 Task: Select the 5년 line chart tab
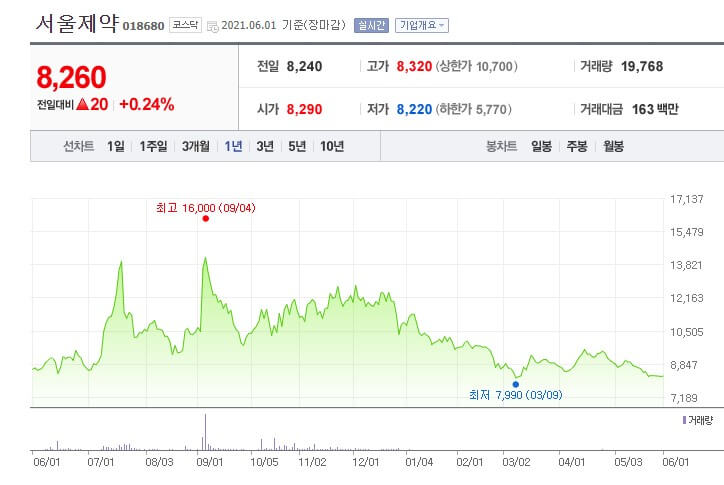[297, 146]
